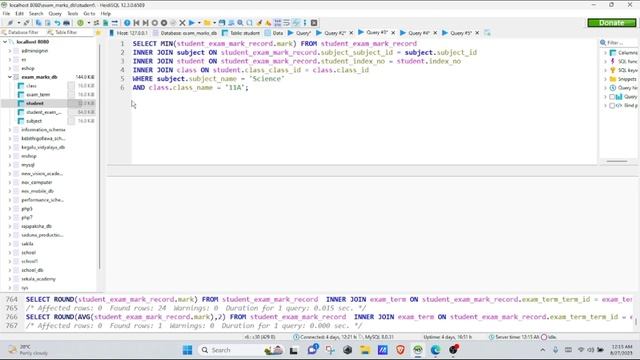
Task: Go to last row toolbar icon
Action: pyautogui.click(x=145, y=23)
